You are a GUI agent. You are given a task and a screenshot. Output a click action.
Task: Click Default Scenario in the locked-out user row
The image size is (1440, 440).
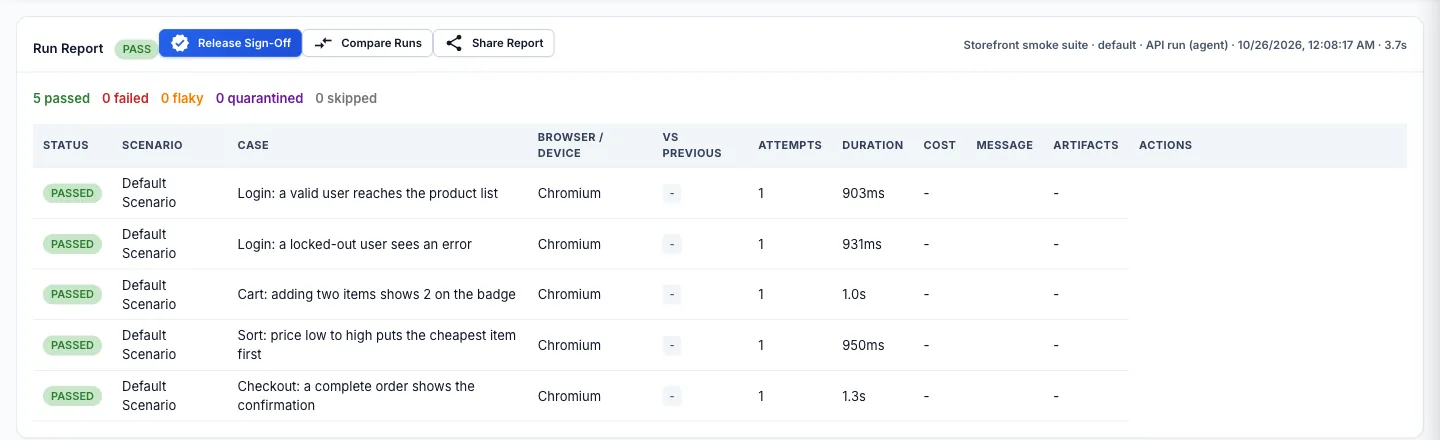[x=149, y=244]
